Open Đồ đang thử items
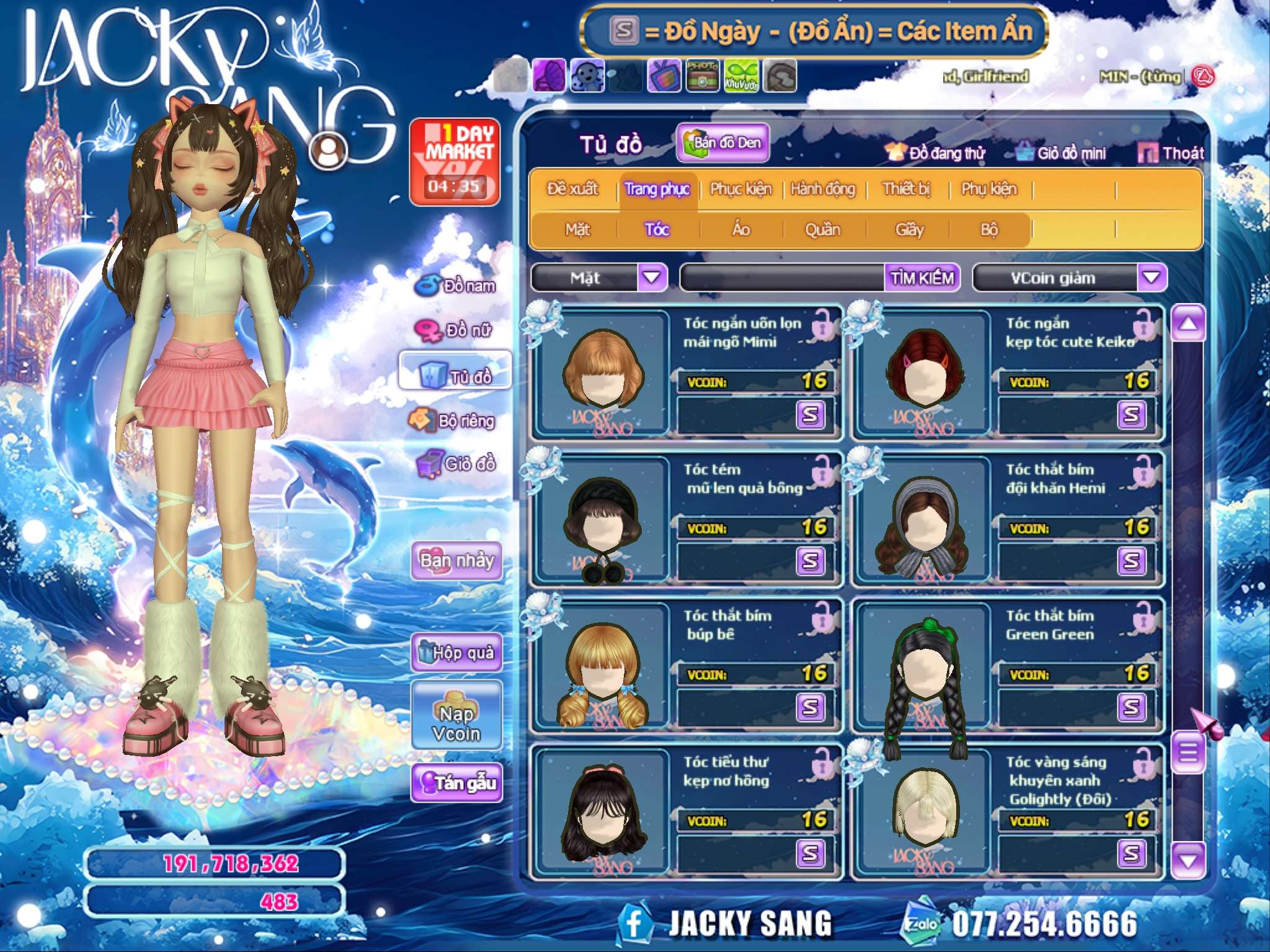 point(935,152)
